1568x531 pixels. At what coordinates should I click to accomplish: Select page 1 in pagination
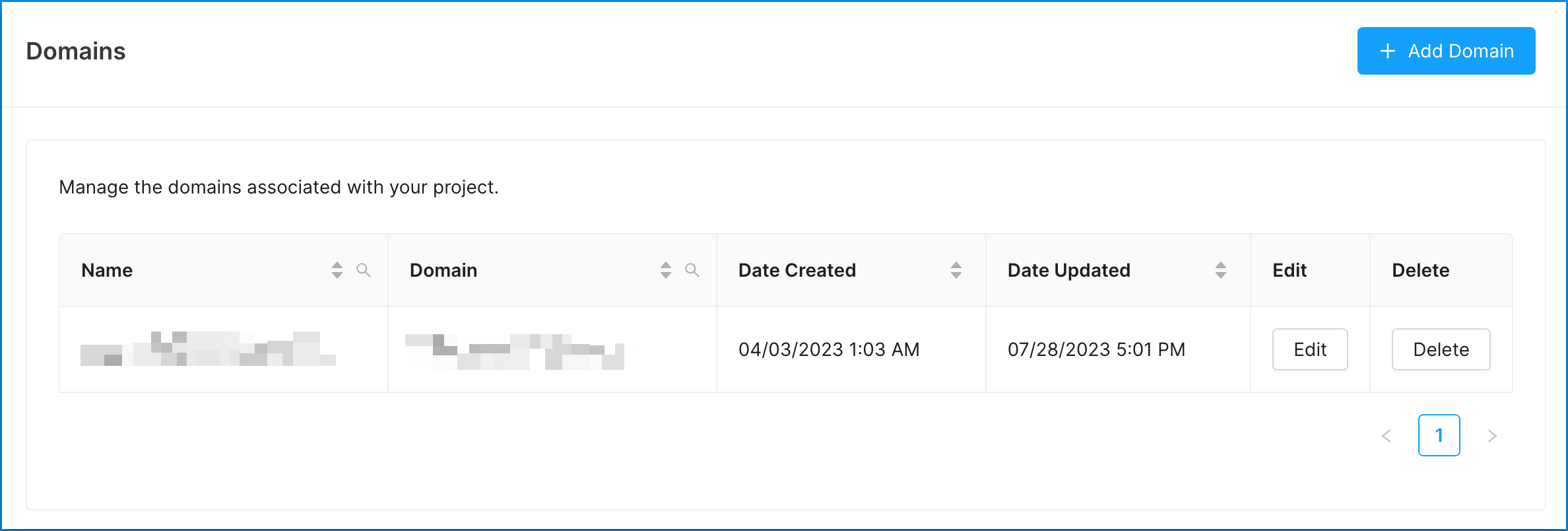pyautogui.click(x=1439, y=436)
